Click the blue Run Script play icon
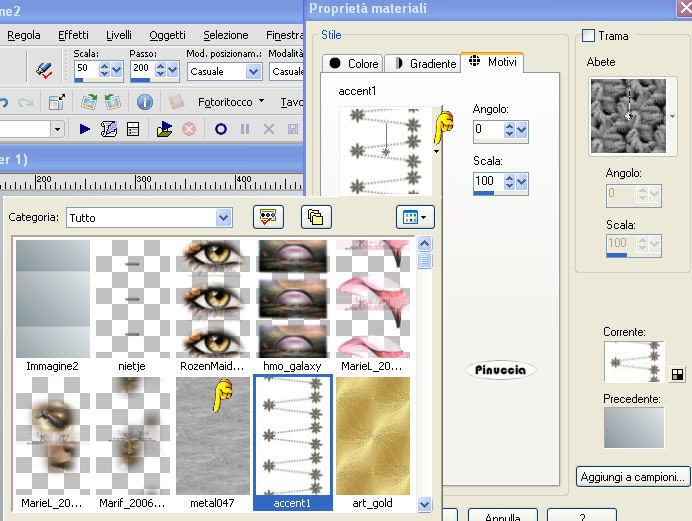 84,129
